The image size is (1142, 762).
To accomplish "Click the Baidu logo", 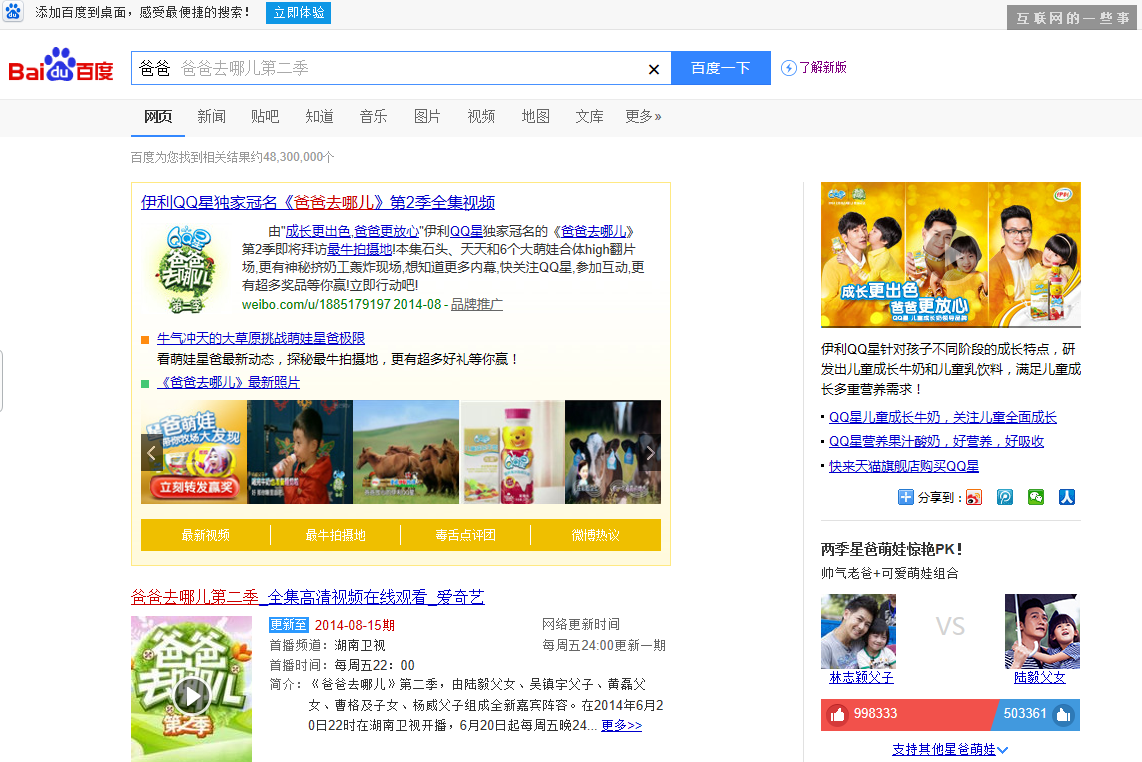I will click(61, 68).
